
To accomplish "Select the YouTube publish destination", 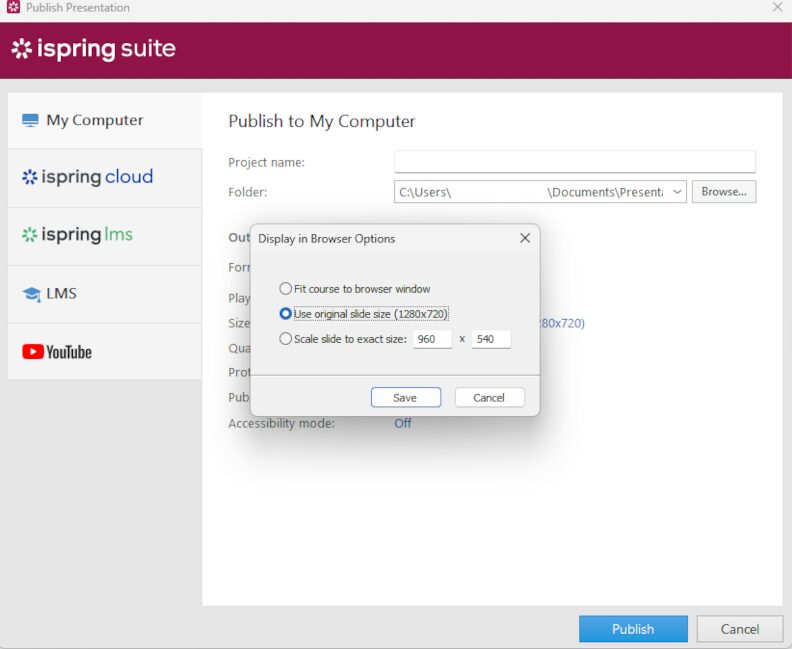I will [x=105, y=352].
